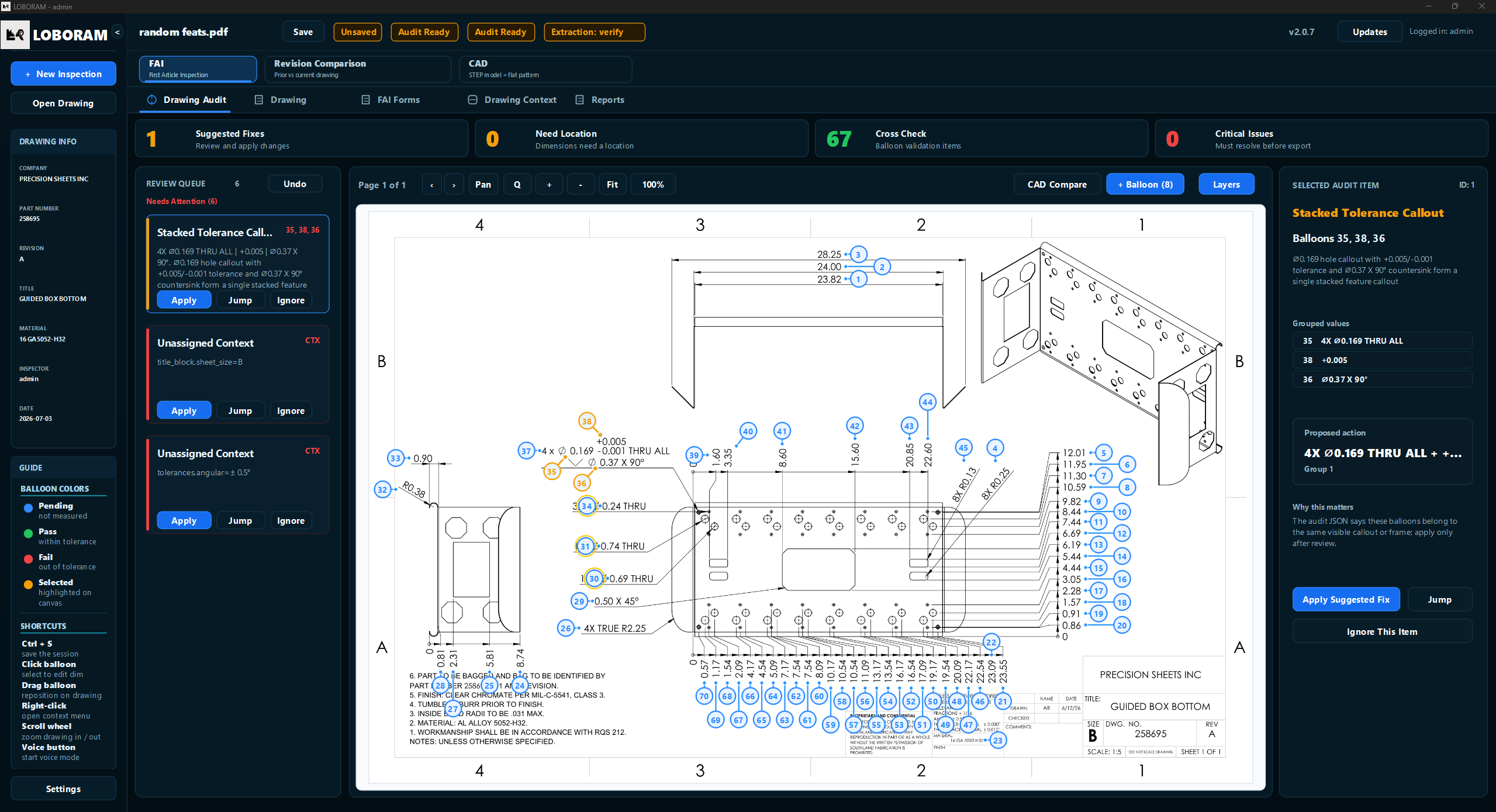
Task: Select balloon 70 at the bottom
Action: point(704,696)
